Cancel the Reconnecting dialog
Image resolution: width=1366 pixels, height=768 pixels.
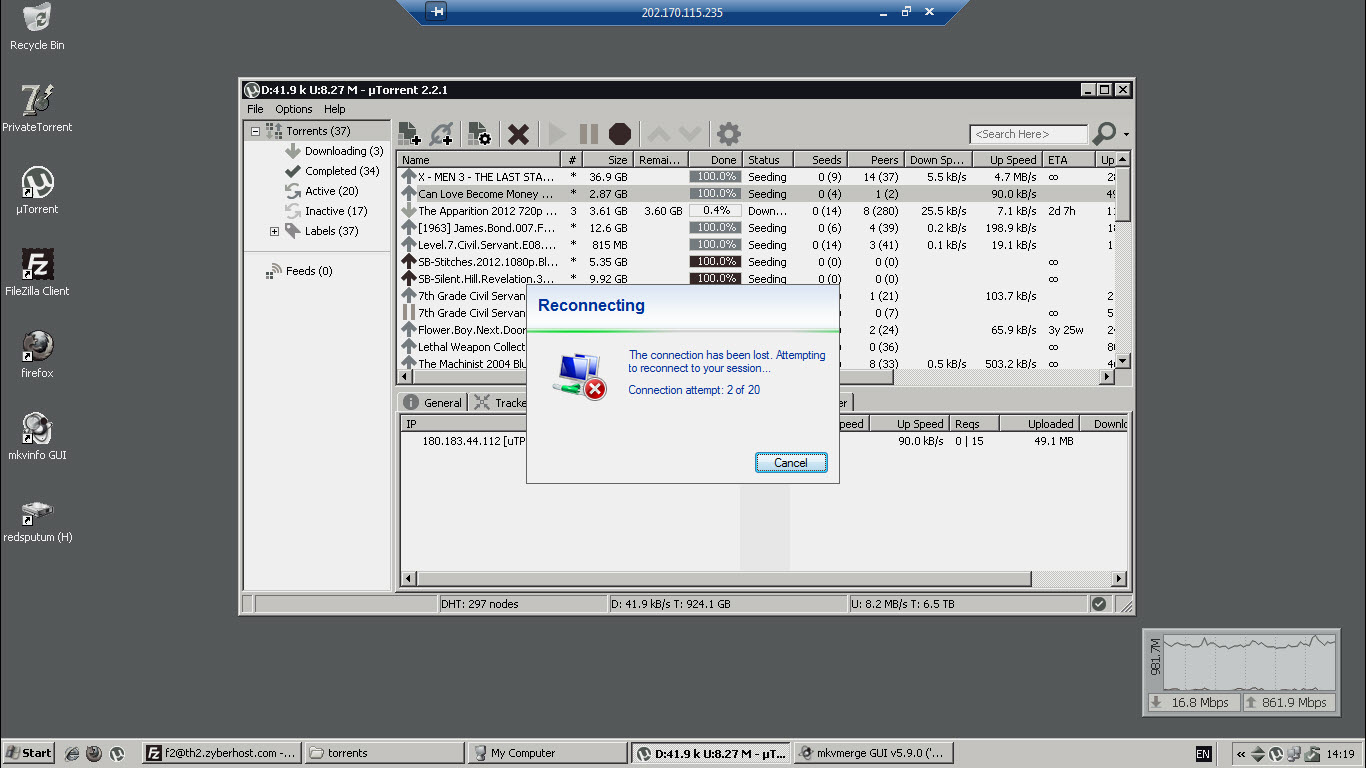click(790, 463)
